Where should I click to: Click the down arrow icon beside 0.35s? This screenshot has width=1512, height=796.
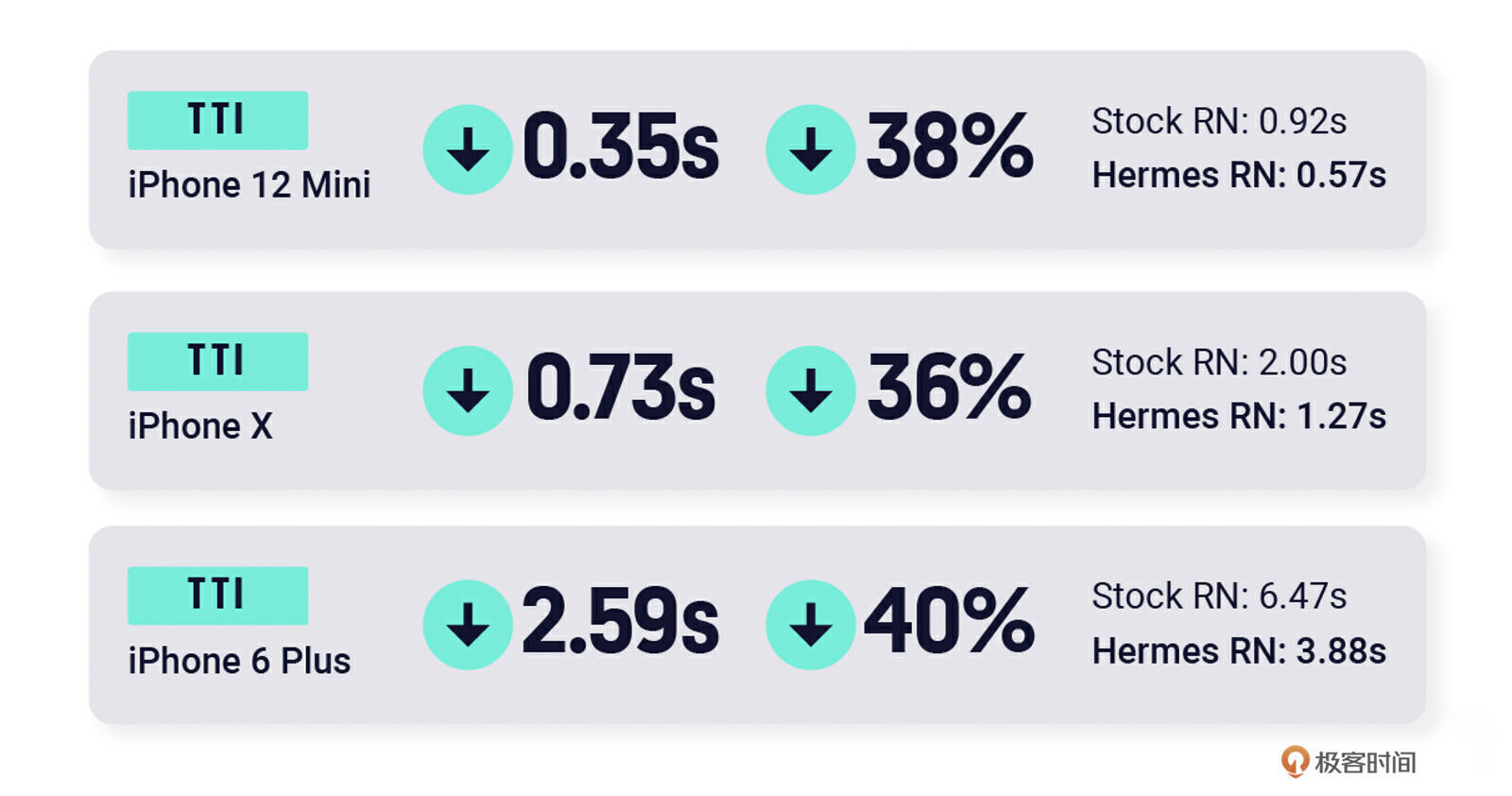click(x=467, y=149)
